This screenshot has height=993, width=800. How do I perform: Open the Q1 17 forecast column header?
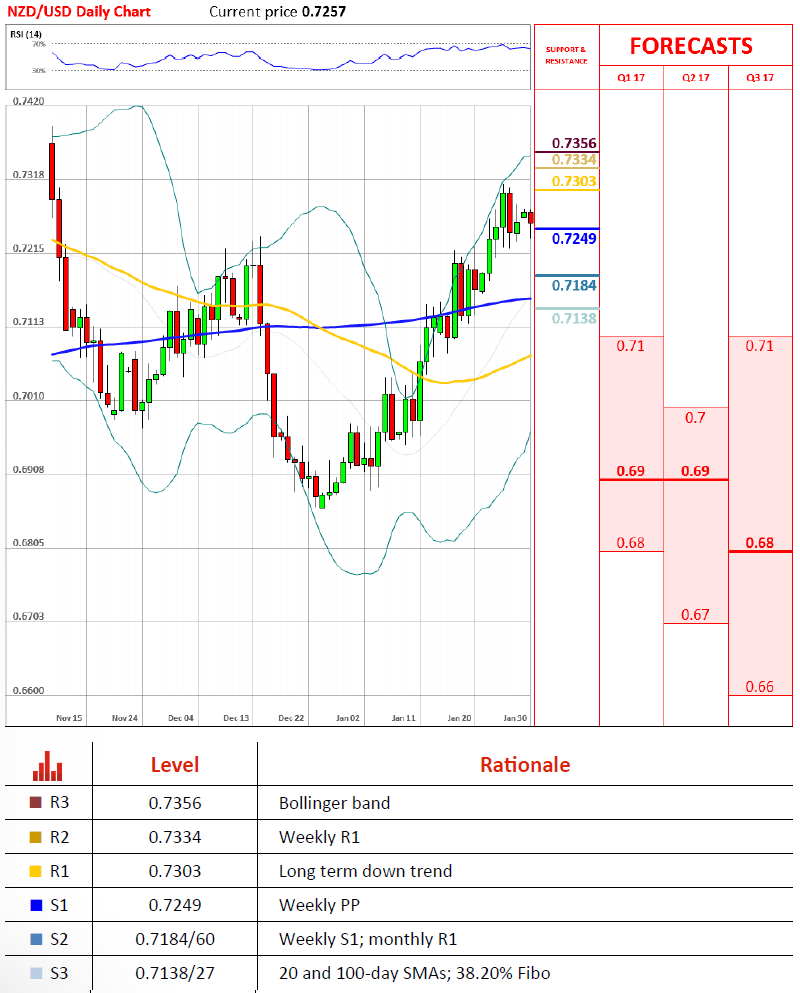point(631,77)
